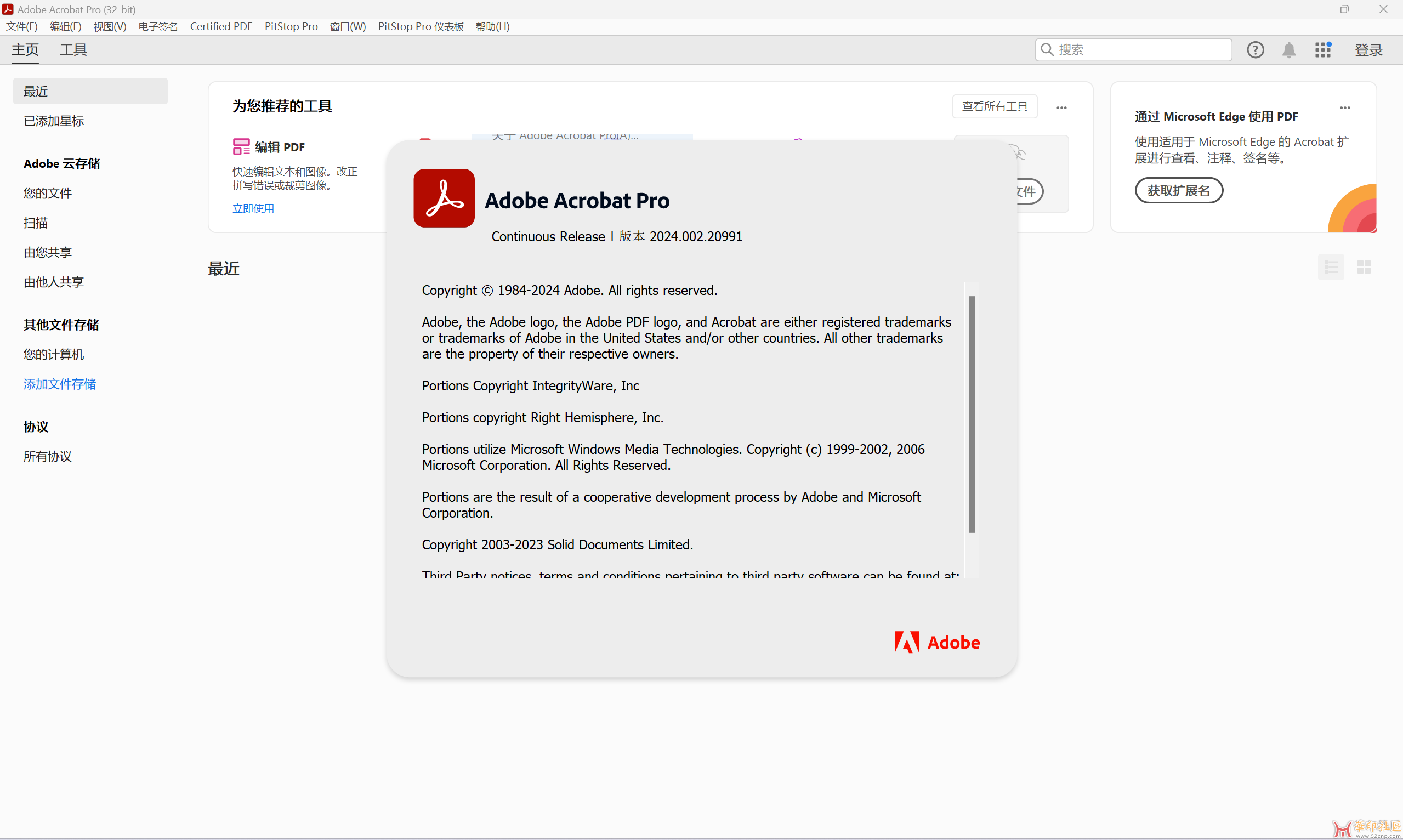Select 您的计算机 in the sidebar
The height and width of the screenshot is (840, 1403).
53,354
